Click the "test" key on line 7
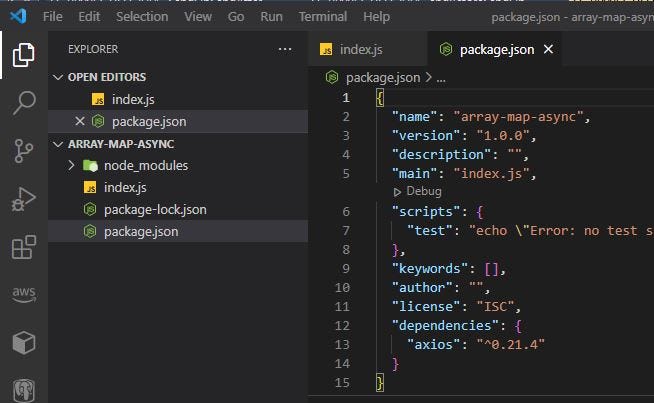The width and height of the screenshot is (654, 403). coord(429,231)
